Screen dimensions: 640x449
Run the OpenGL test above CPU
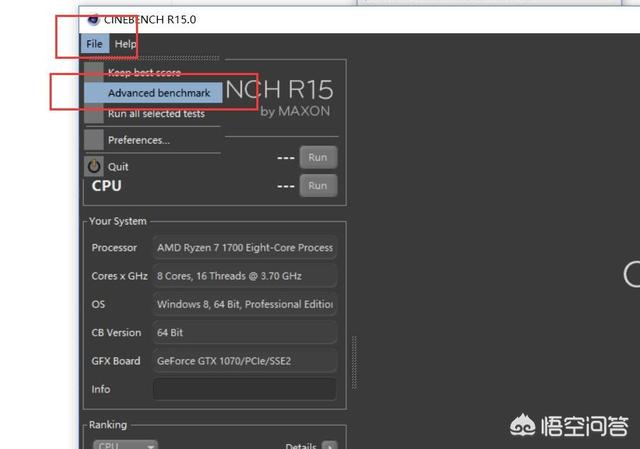(318, 157)
